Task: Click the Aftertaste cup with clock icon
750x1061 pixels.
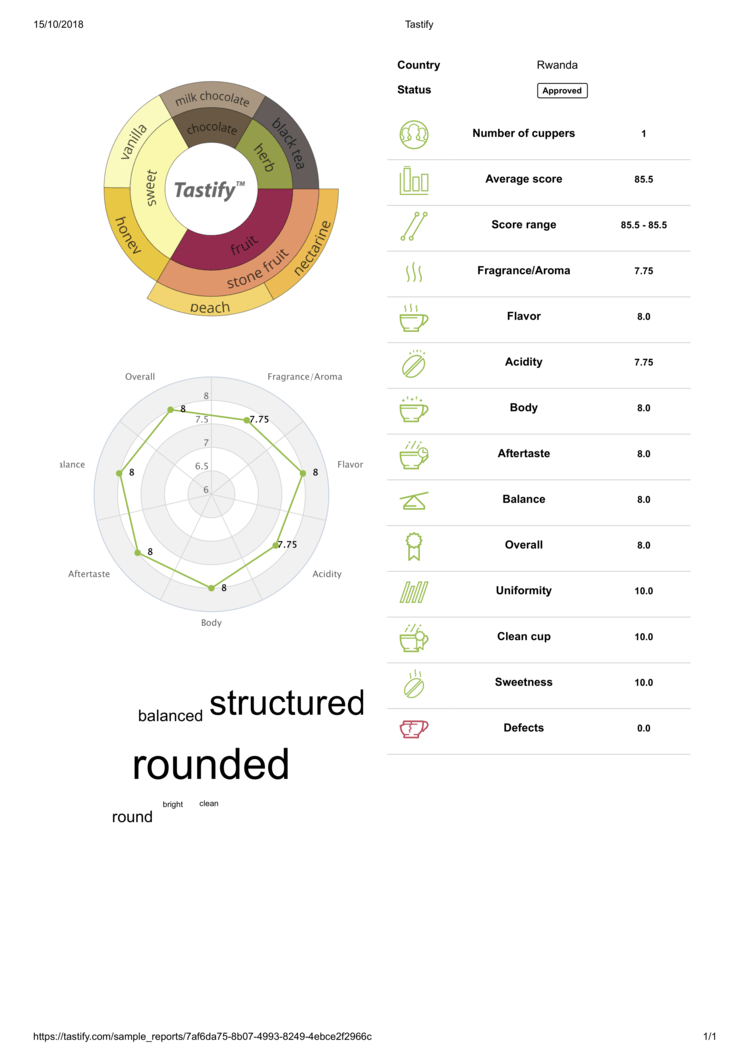Action: tap(414, 455)
